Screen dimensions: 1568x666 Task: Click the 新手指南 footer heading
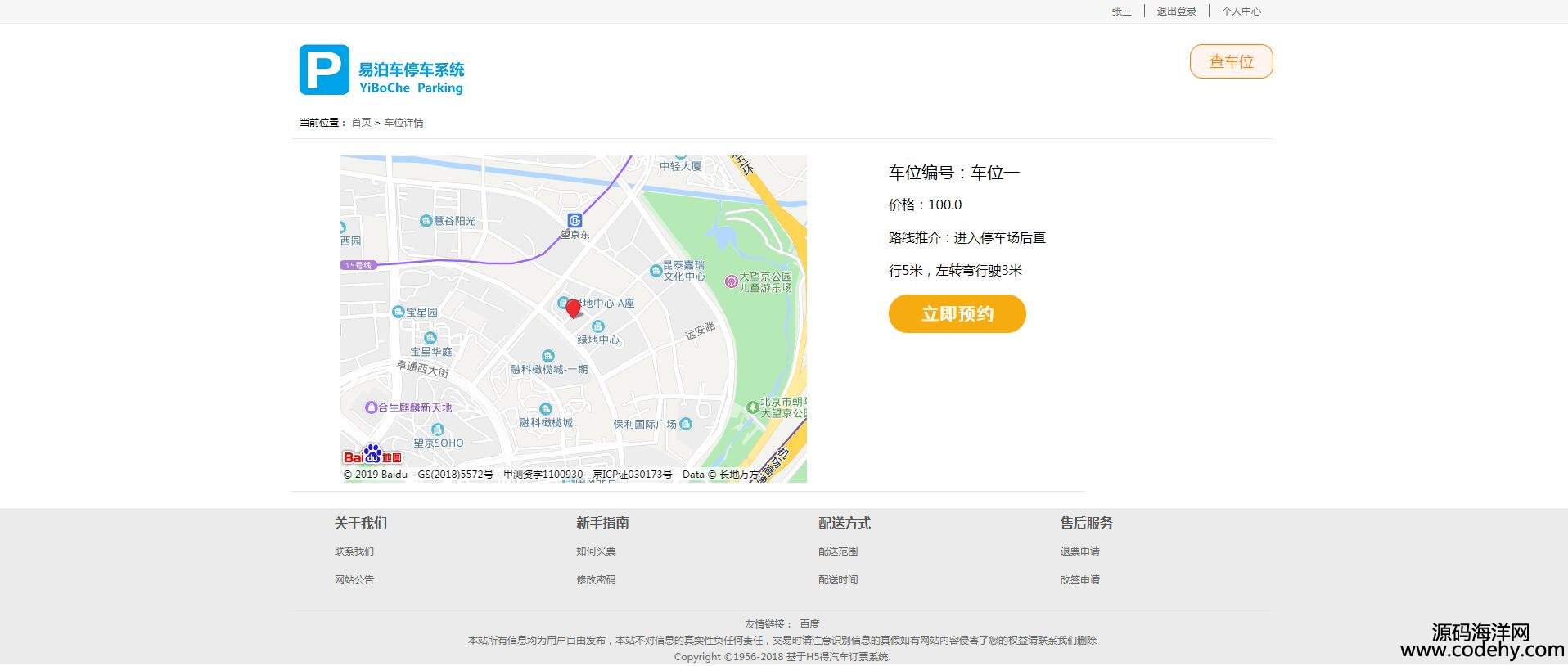click(602, 523)
